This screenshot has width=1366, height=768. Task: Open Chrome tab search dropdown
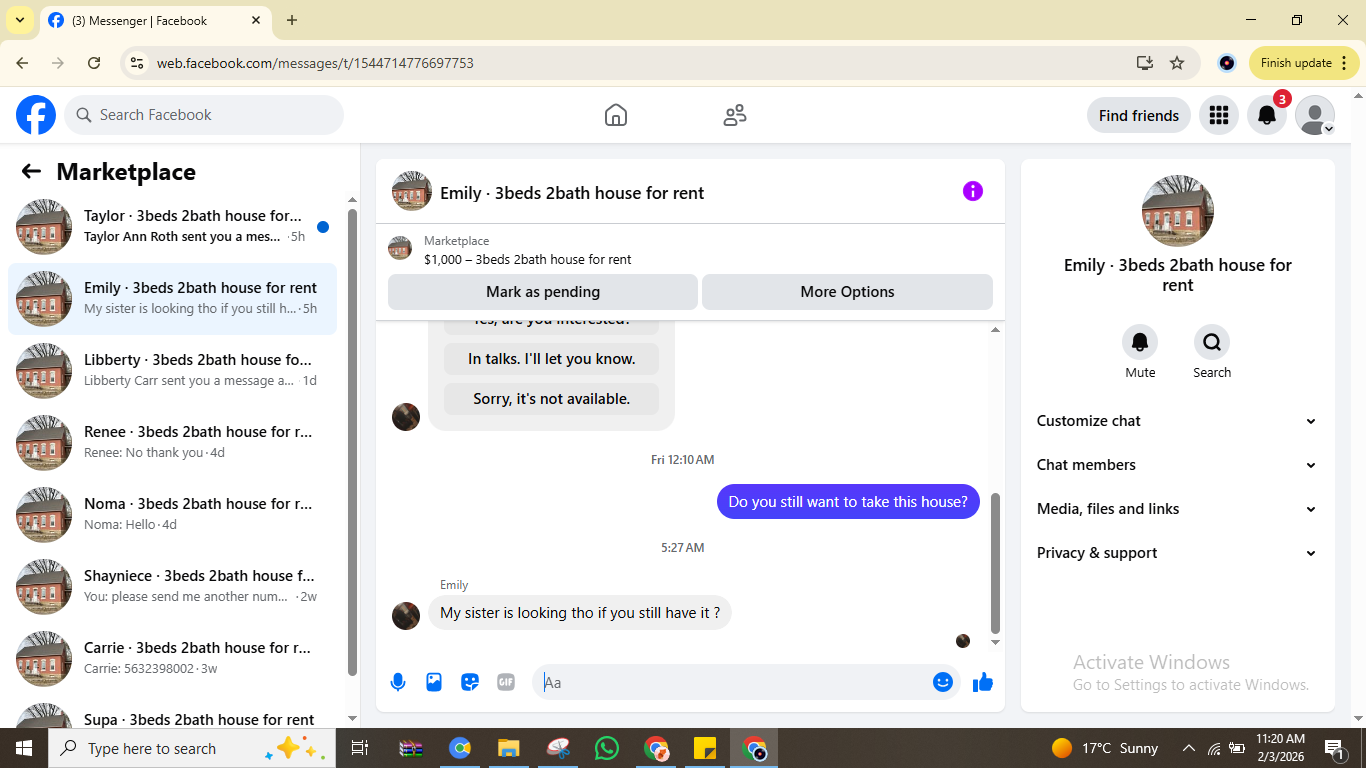(19, 20)
